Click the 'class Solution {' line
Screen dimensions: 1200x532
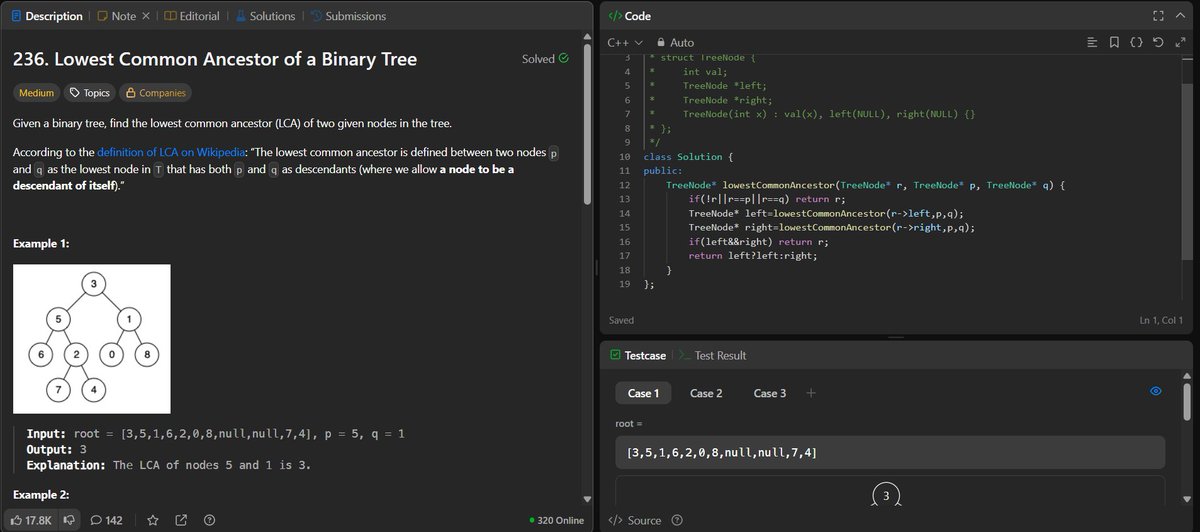[x=690, y=158]
